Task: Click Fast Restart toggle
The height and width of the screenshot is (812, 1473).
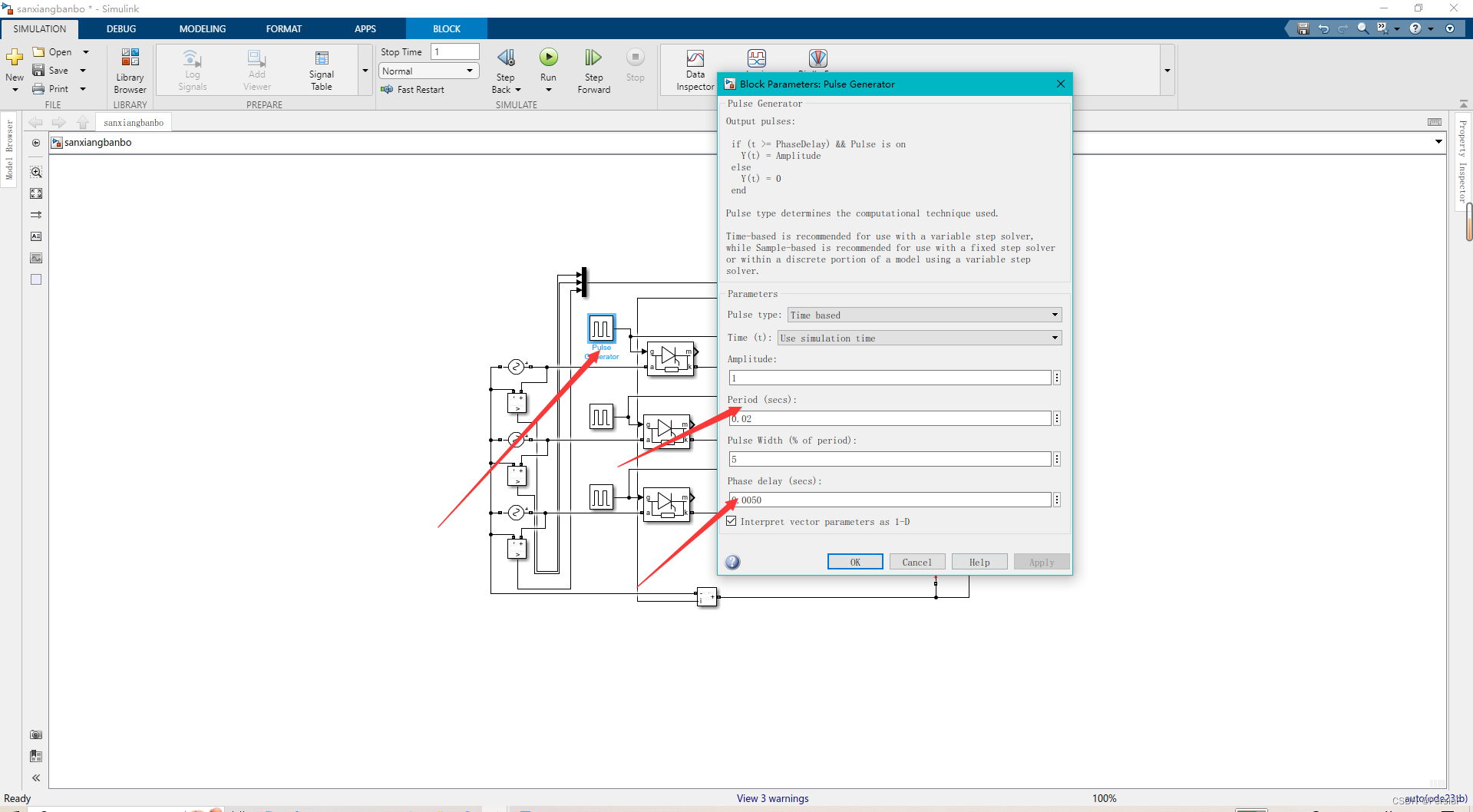Action: pos(413,90)
